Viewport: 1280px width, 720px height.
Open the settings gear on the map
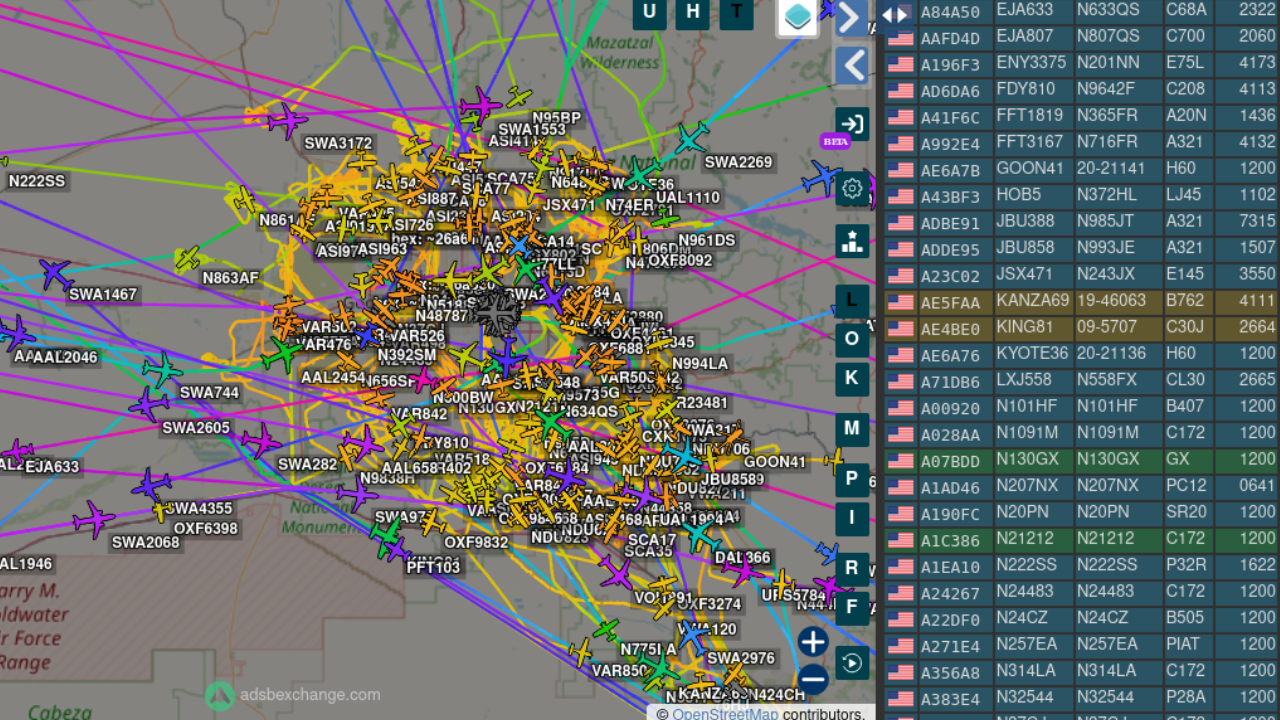pos(852,188)
